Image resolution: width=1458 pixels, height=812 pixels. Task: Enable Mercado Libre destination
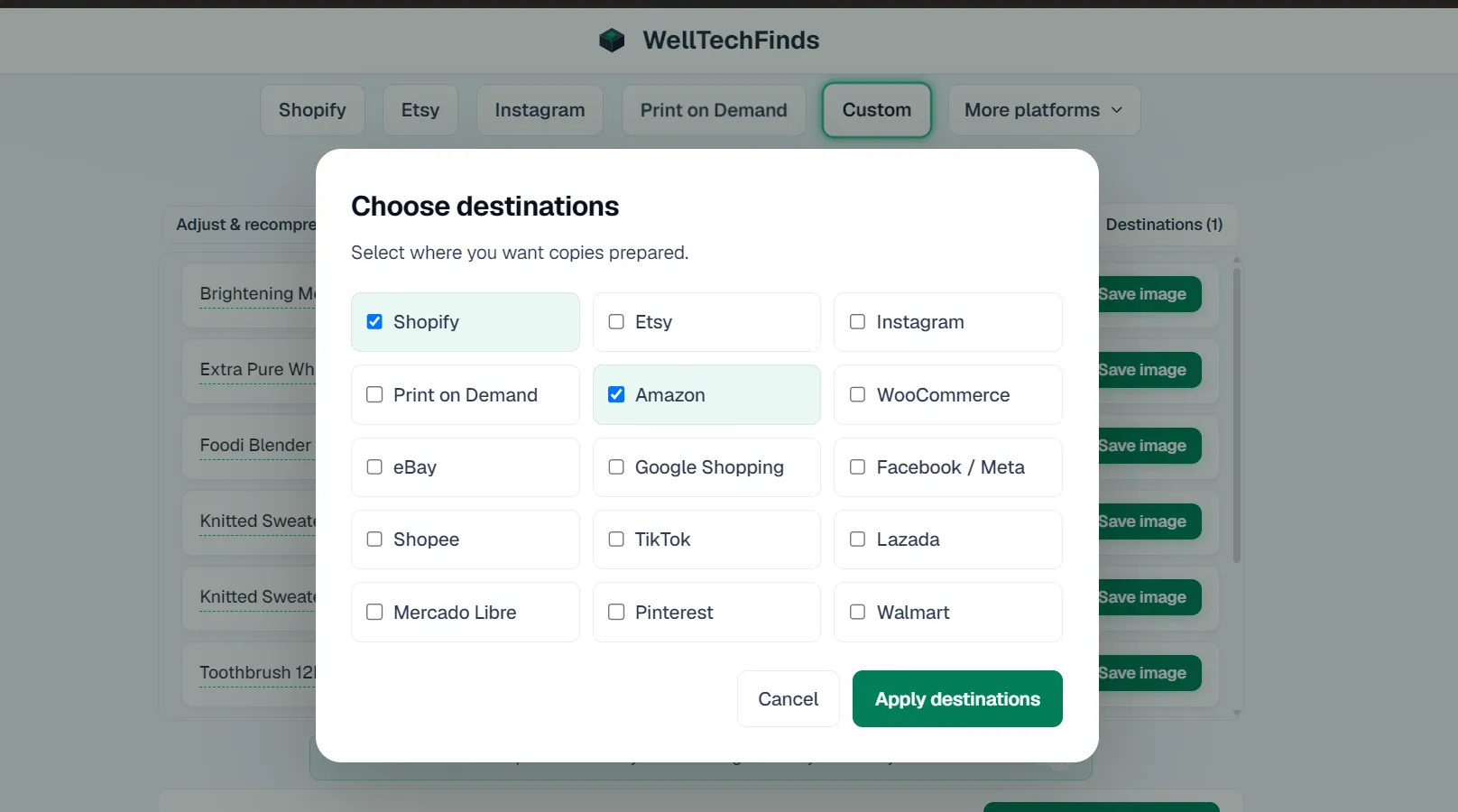pos(374,612)
